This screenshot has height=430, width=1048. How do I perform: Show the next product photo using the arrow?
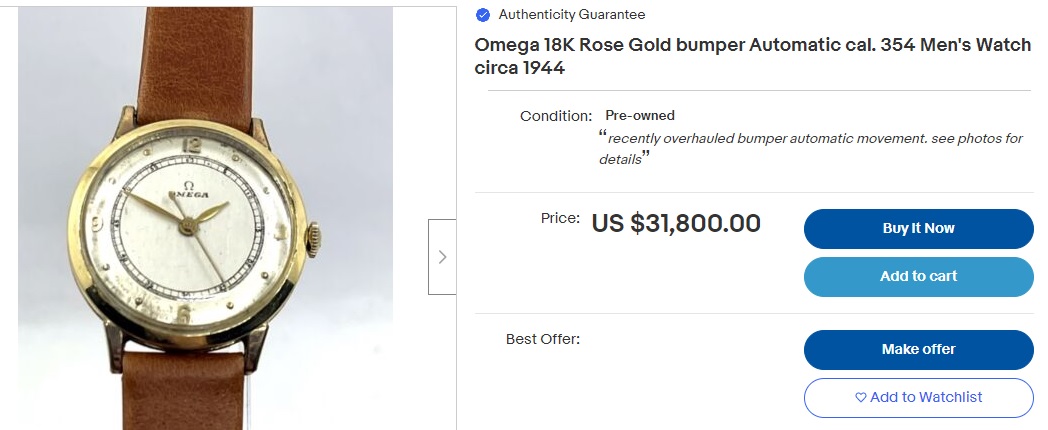442,257
